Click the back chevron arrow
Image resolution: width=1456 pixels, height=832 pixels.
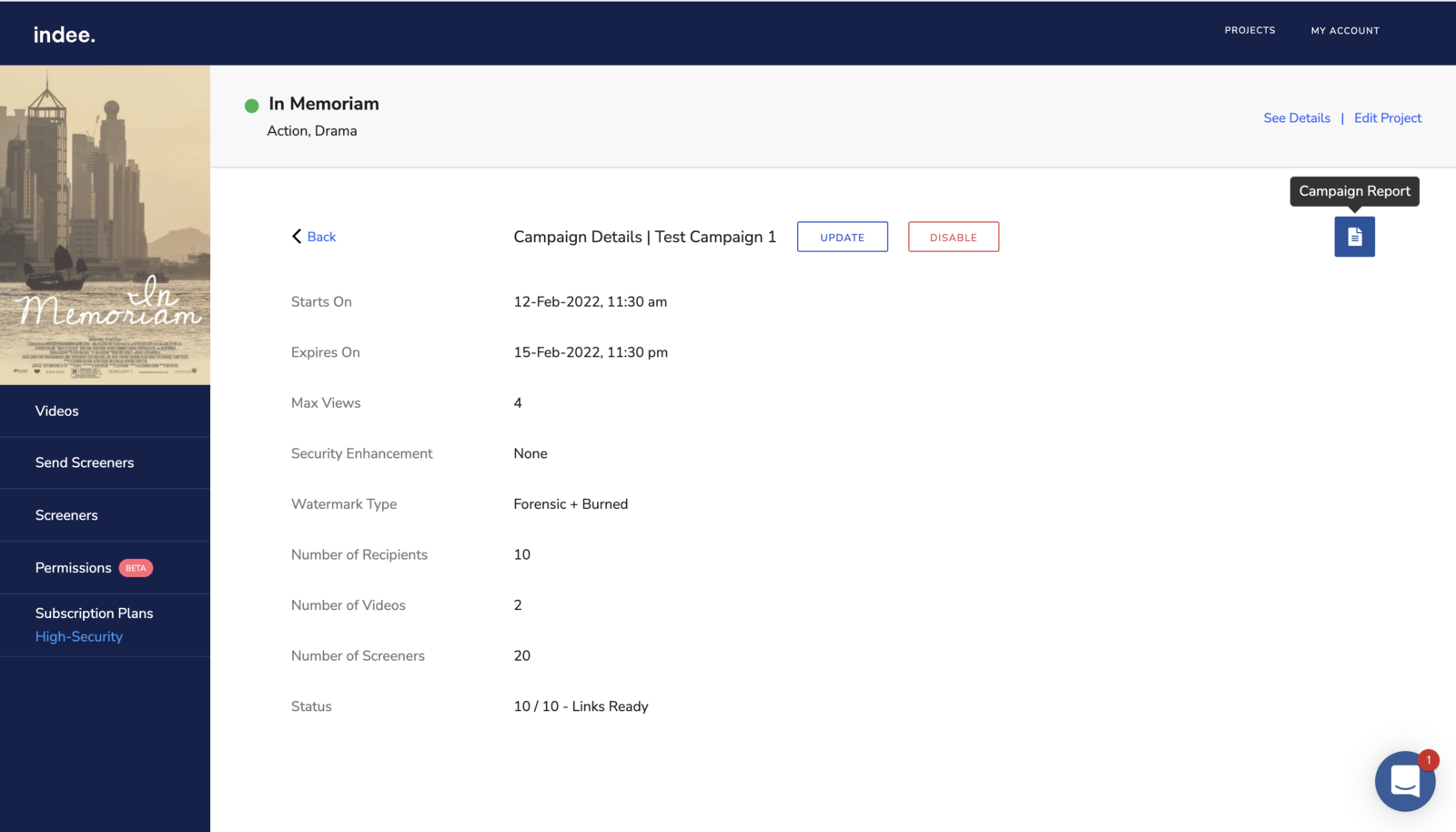[x=297, y=237]
